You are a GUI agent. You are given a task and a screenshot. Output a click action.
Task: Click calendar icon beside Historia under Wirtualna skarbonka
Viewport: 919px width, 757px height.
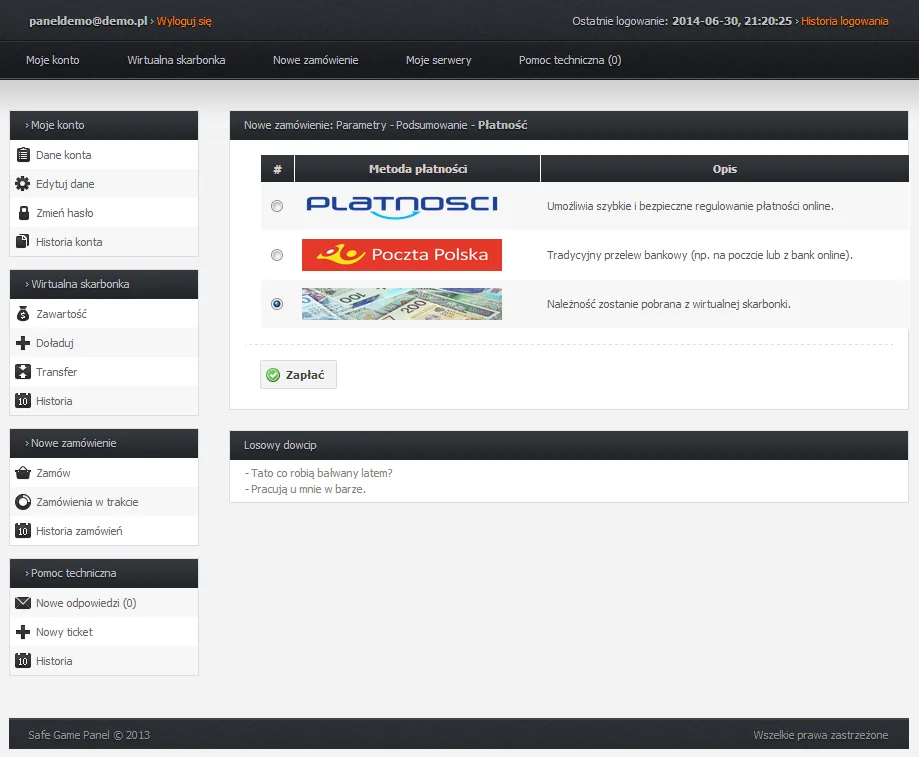[23, 401]
